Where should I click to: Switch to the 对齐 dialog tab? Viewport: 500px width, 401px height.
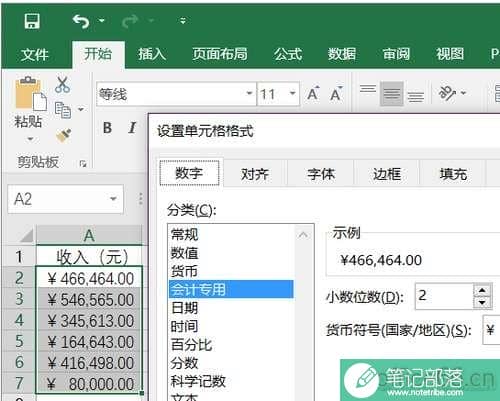tap(255, 174)
